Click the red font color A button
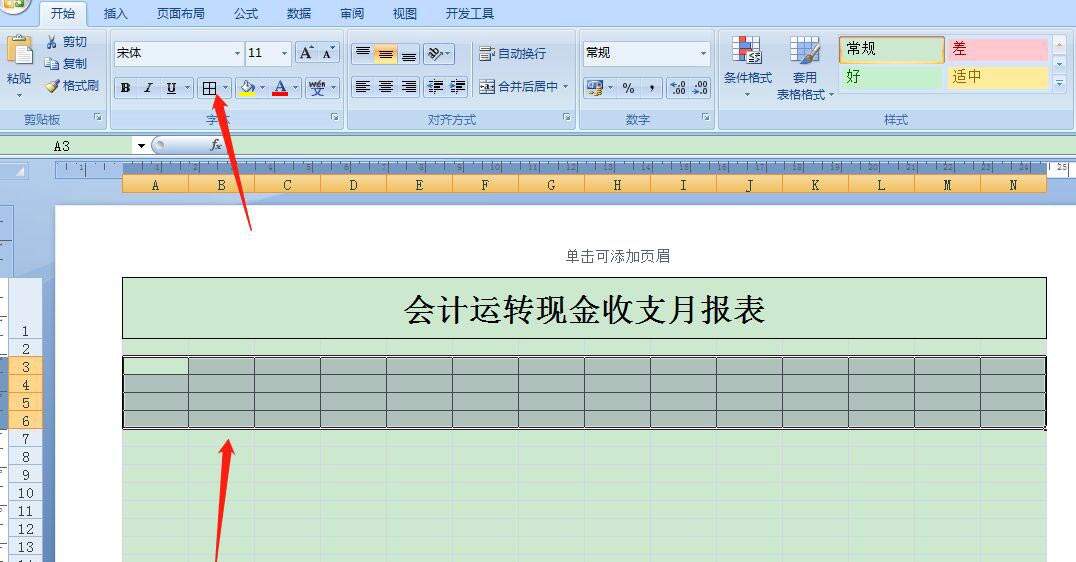This screenshot has height=562, width=1076. (280, 88)
